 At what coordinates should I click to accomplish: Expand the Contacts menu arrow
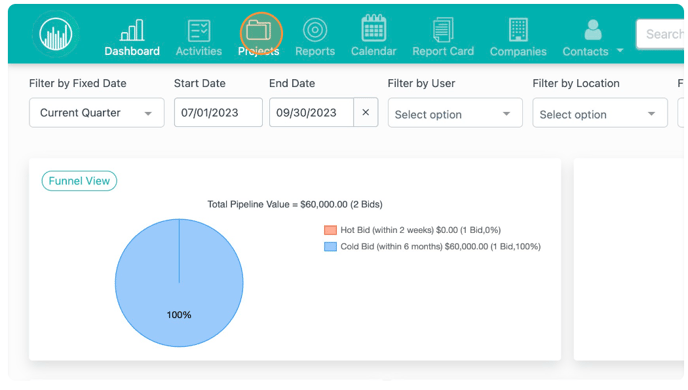pyautogui.click(x=620, y=51)
